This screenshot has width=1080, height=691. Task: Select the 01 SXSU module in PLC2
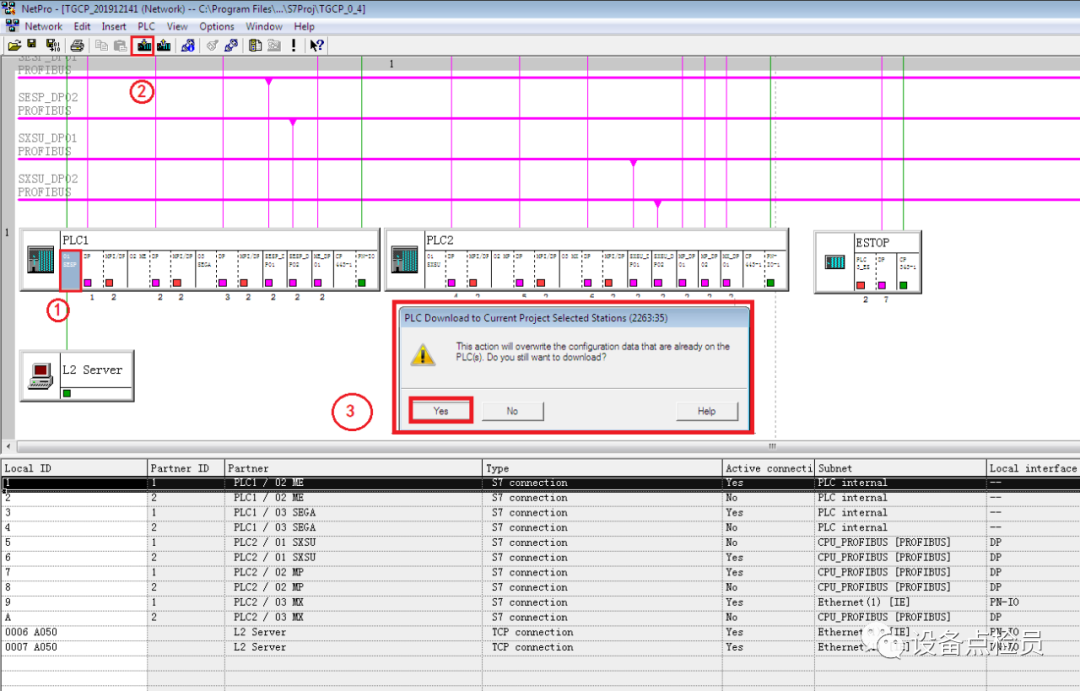[434, 270]
